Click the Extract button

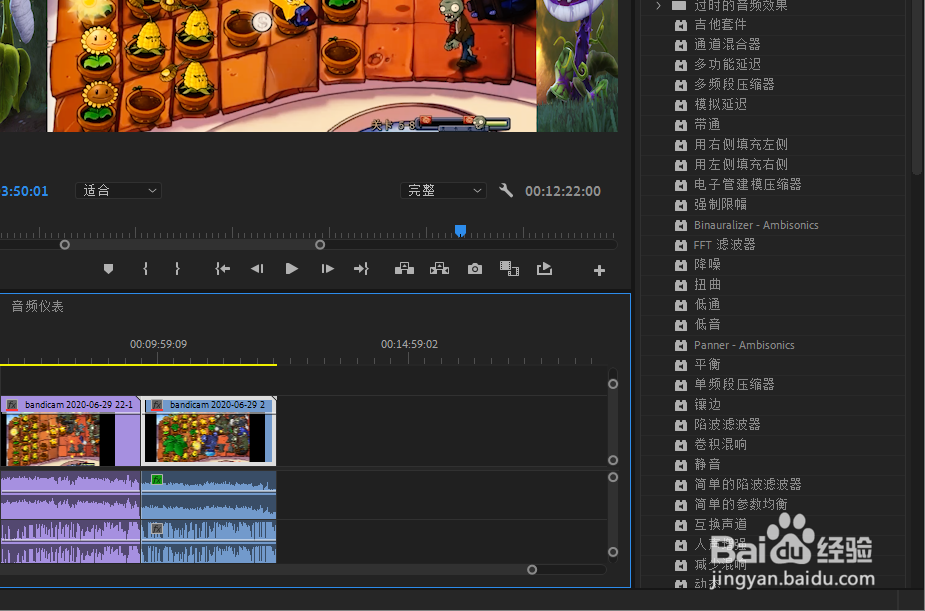click(439, 269)
